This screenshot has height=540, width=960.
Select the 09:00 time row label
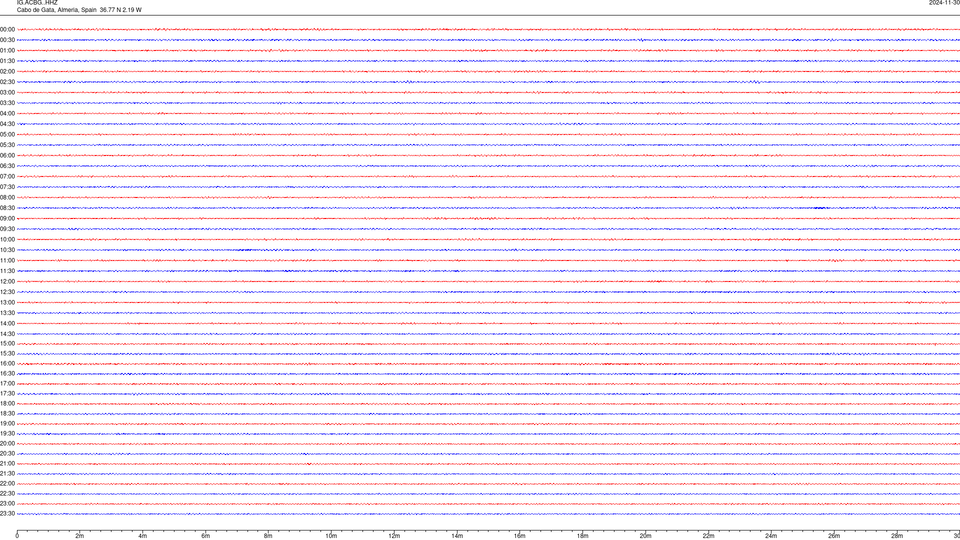point(7,219)
